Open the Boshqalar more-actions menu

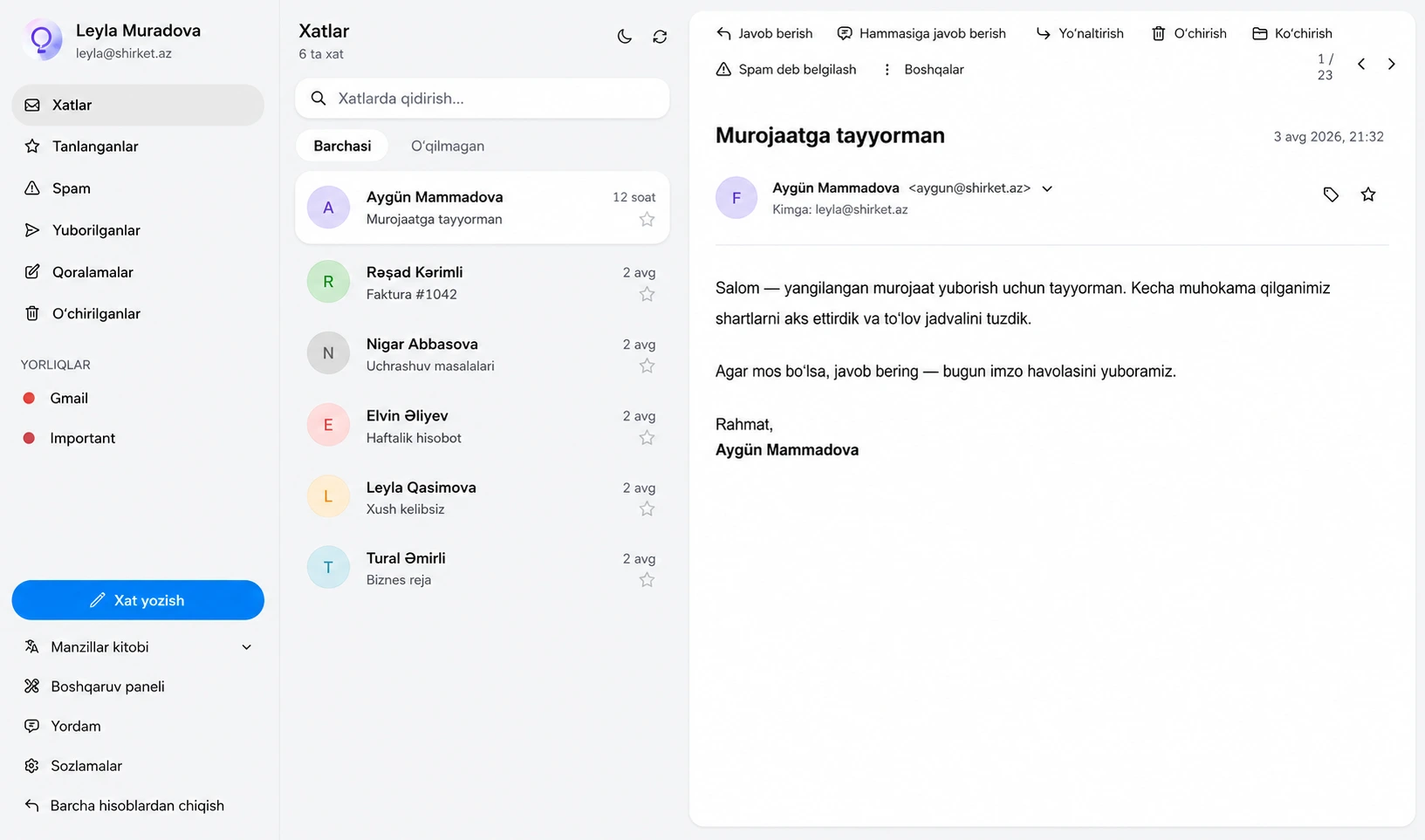[x=924, y=70]
